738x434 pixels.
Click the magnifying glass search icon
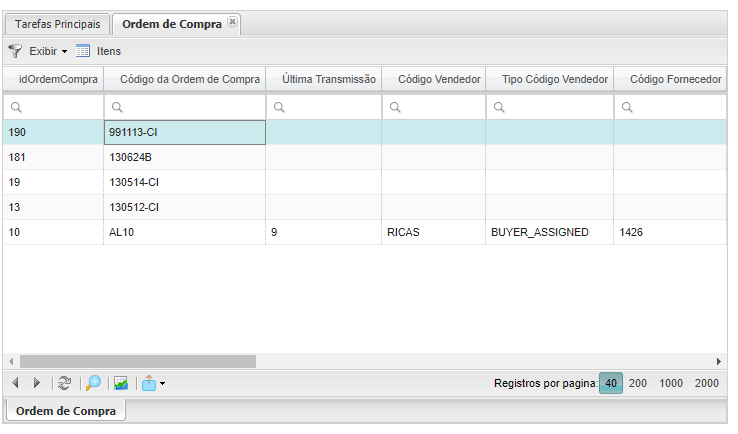(x=93, y=383)
